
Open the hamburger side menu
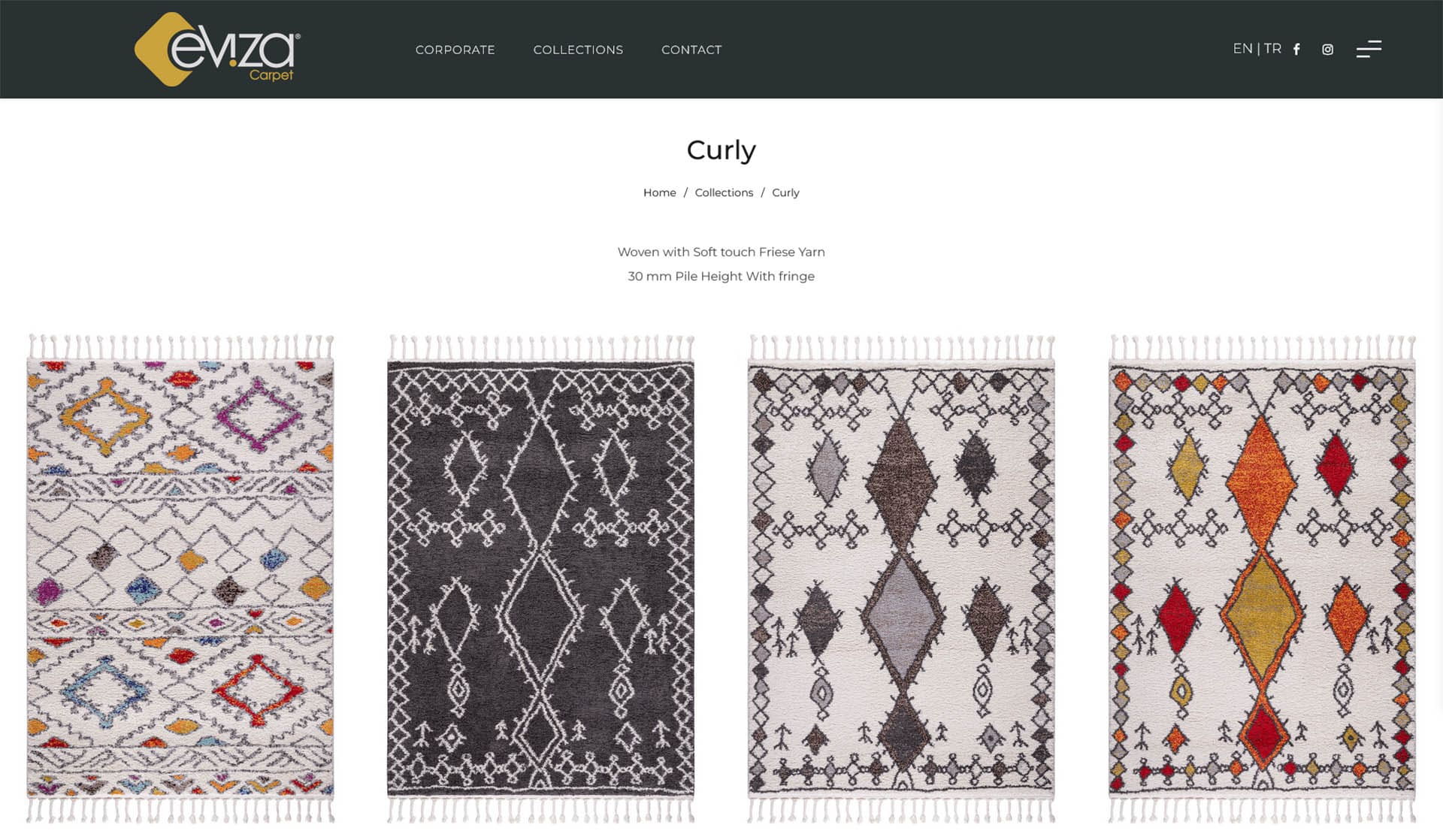tap(1369, 49)
